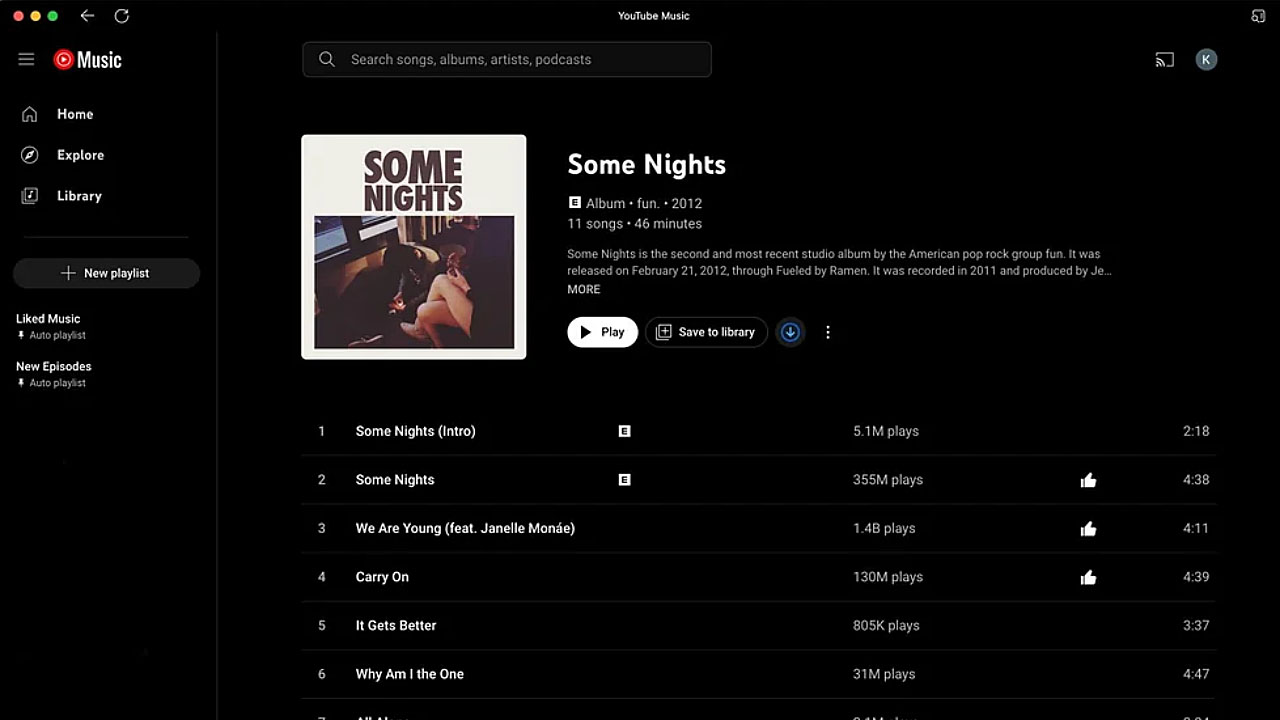Open the album three-dot options menu
1280x720 pixels.
tap(827, 332)
